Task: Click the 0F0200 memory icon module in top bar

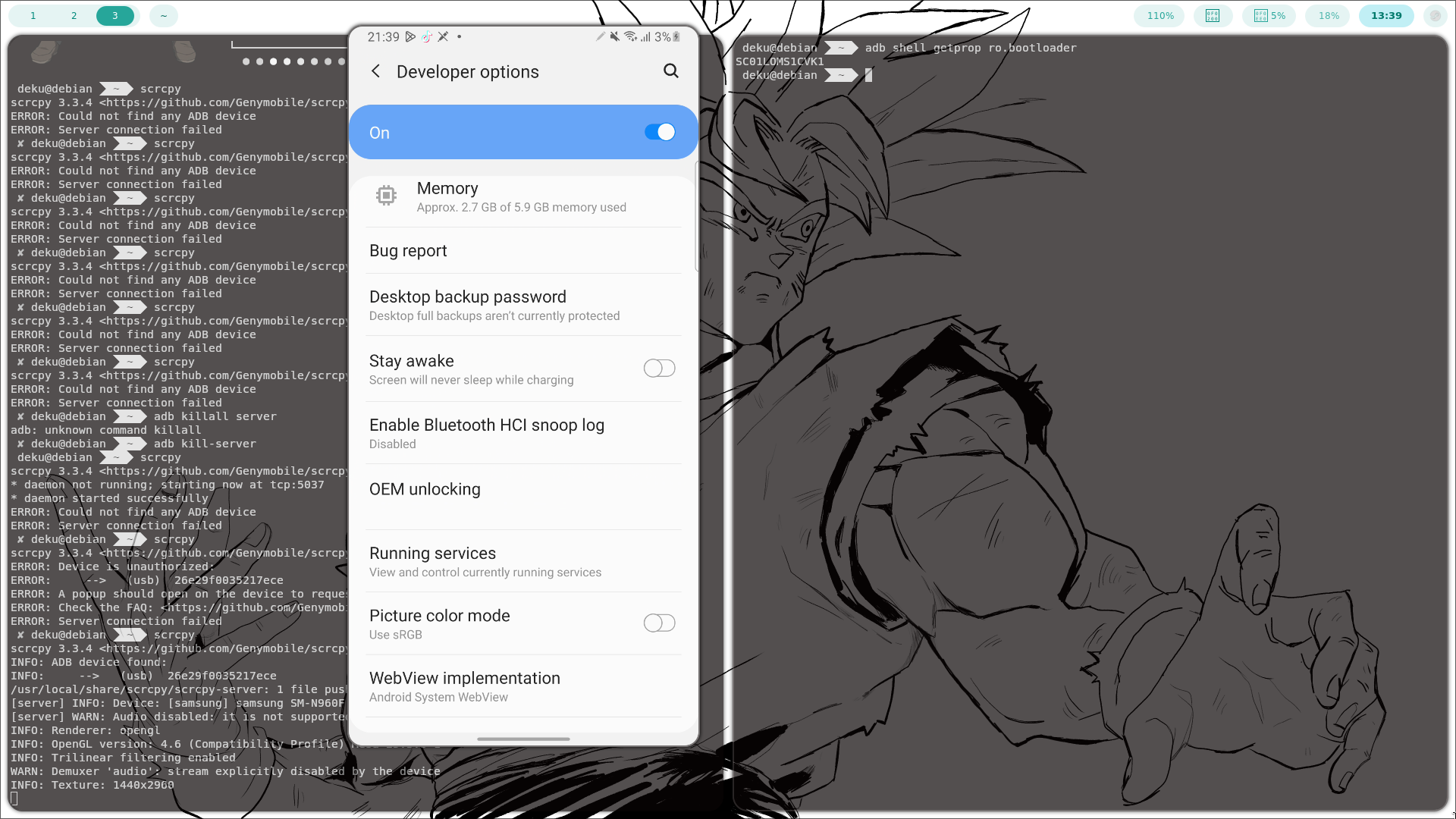Action: 1213,16
